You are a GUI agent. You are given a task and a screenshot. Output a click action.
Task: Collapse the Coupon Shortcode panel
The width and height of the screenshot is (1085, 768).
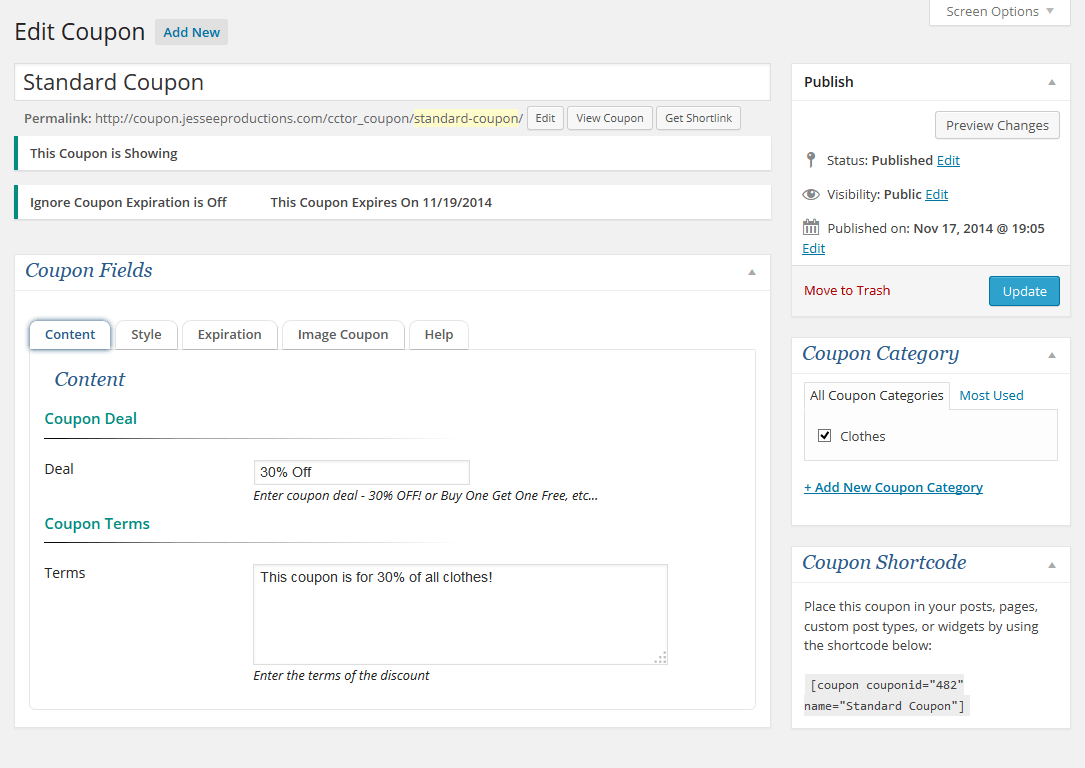click(x=1052, y=563)
